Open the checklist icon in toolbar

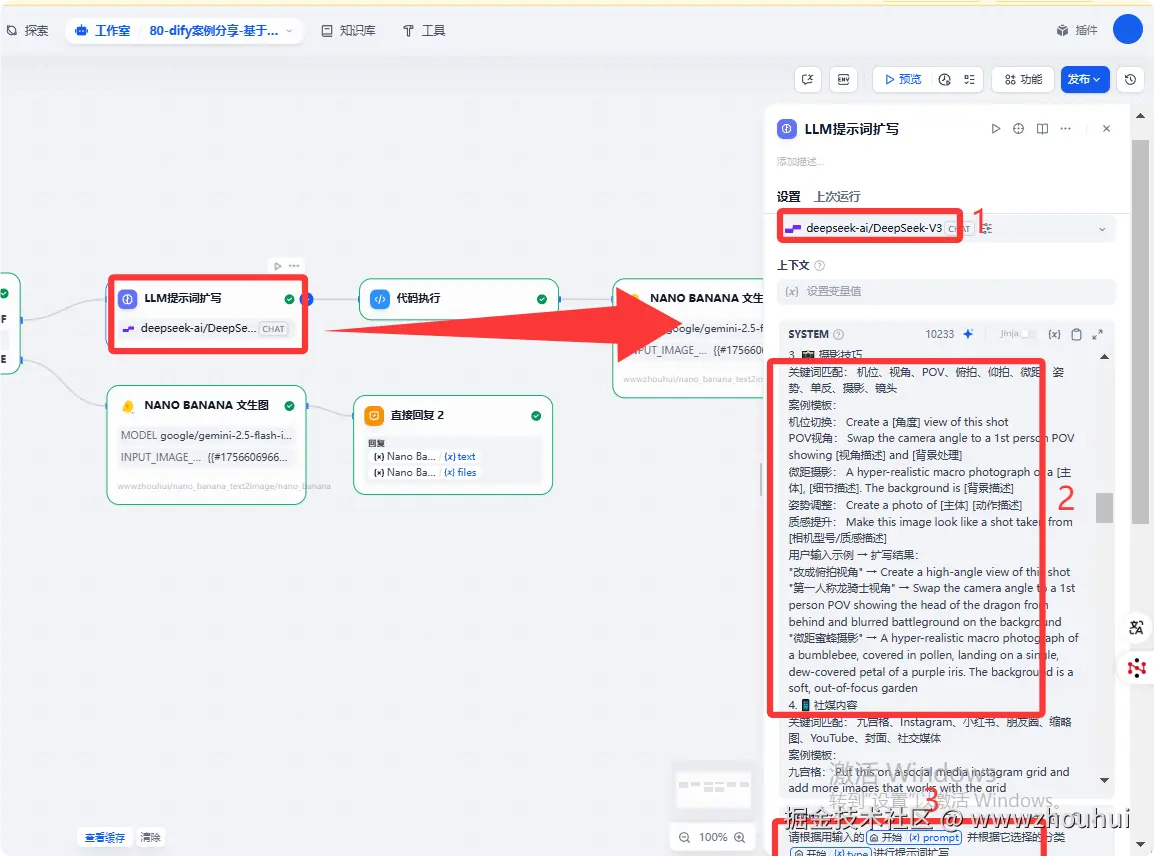point(969,79)
